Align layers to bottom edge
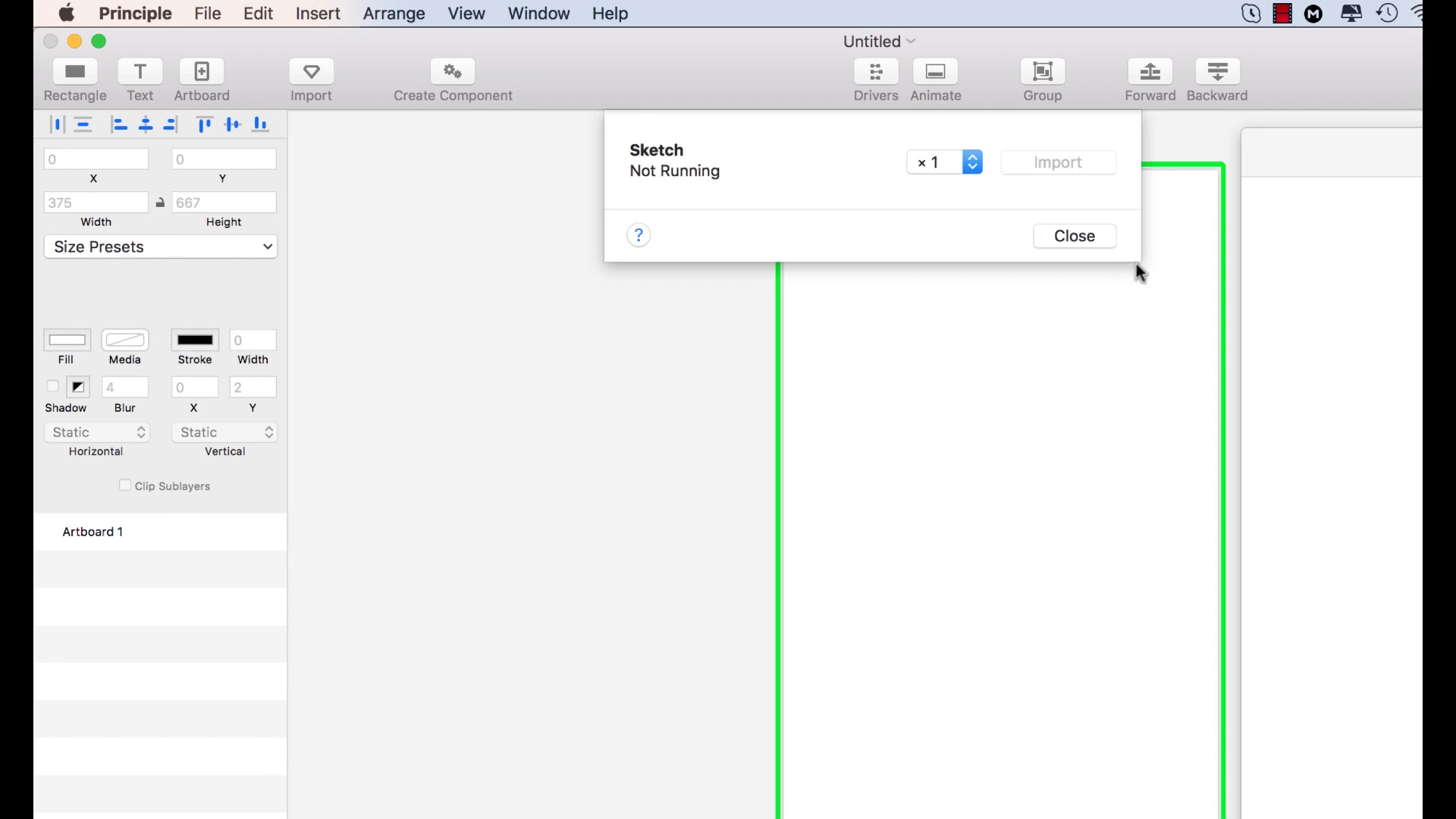This screenshot has height=819, width=1456. point(261,124)
